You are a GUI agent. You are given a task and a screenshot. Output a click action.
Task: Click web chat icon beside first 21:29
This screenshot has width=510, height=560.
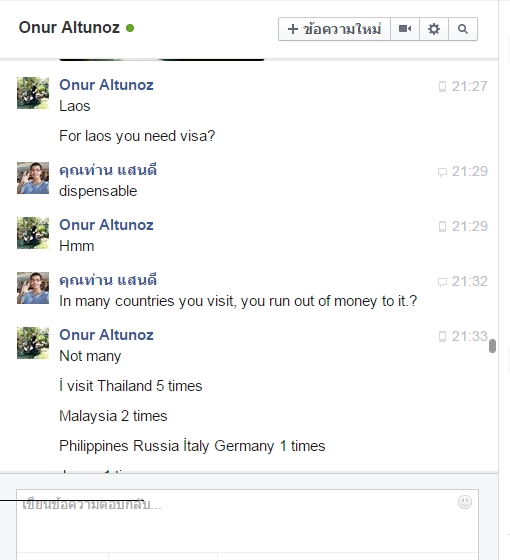(442, 172)
